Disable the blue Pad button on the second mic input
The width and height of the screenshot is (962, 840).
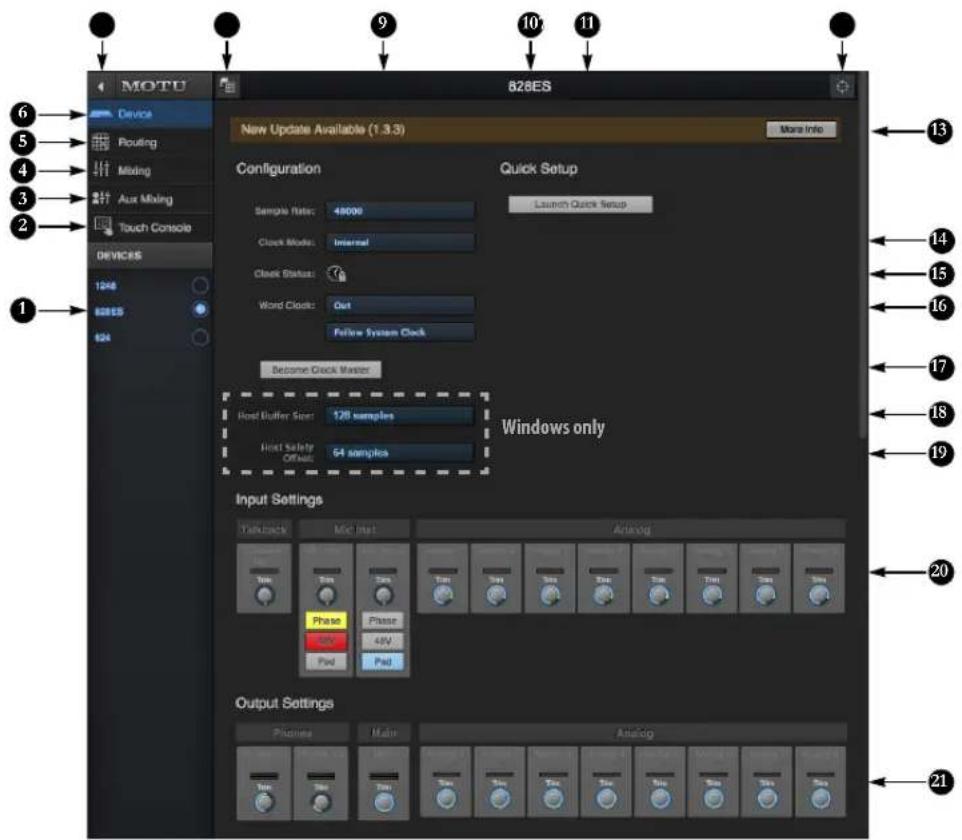382,661
